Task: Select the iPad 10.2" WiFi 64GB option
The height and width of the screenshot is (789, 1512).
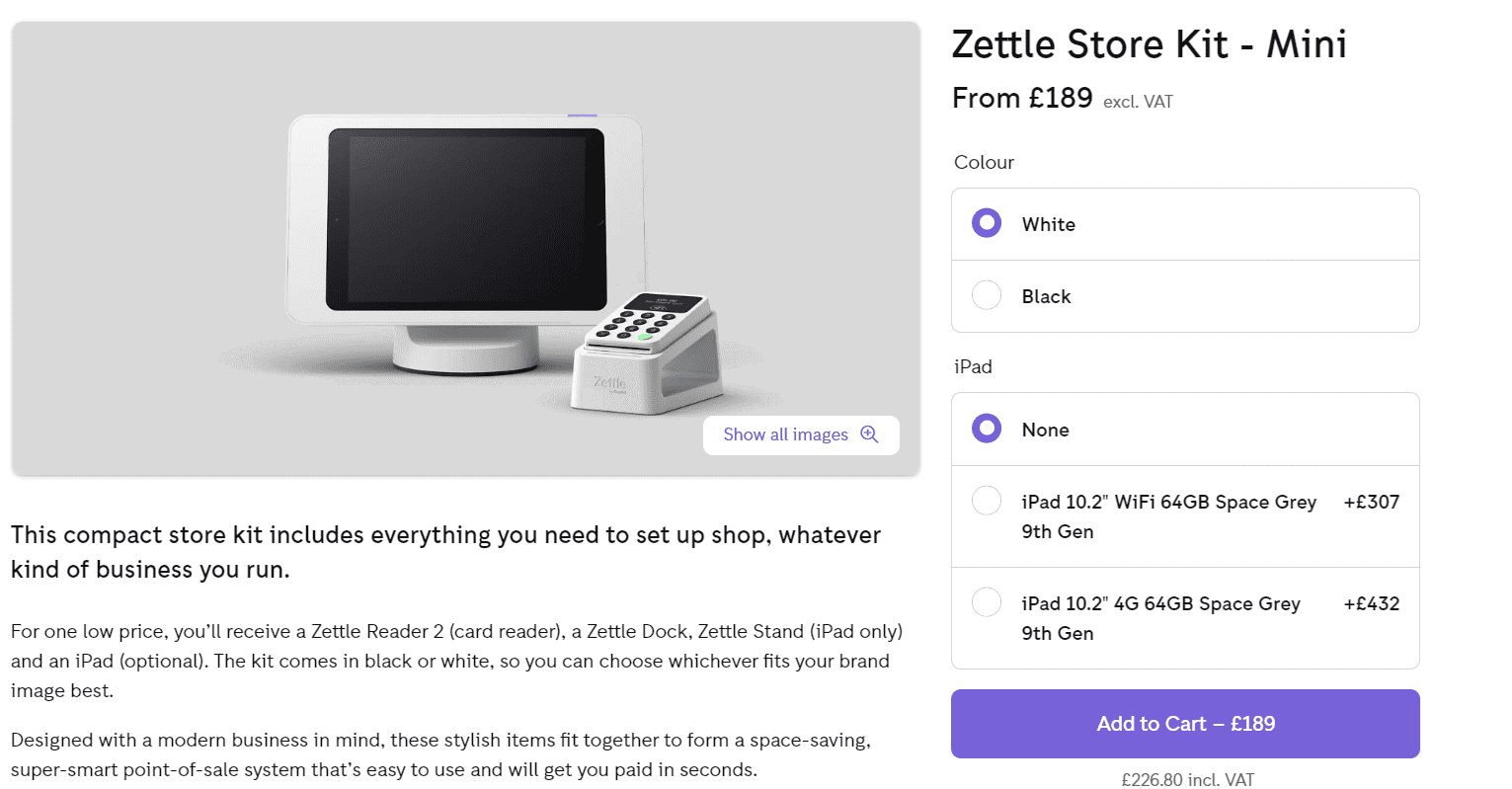Action: point(987,501)
